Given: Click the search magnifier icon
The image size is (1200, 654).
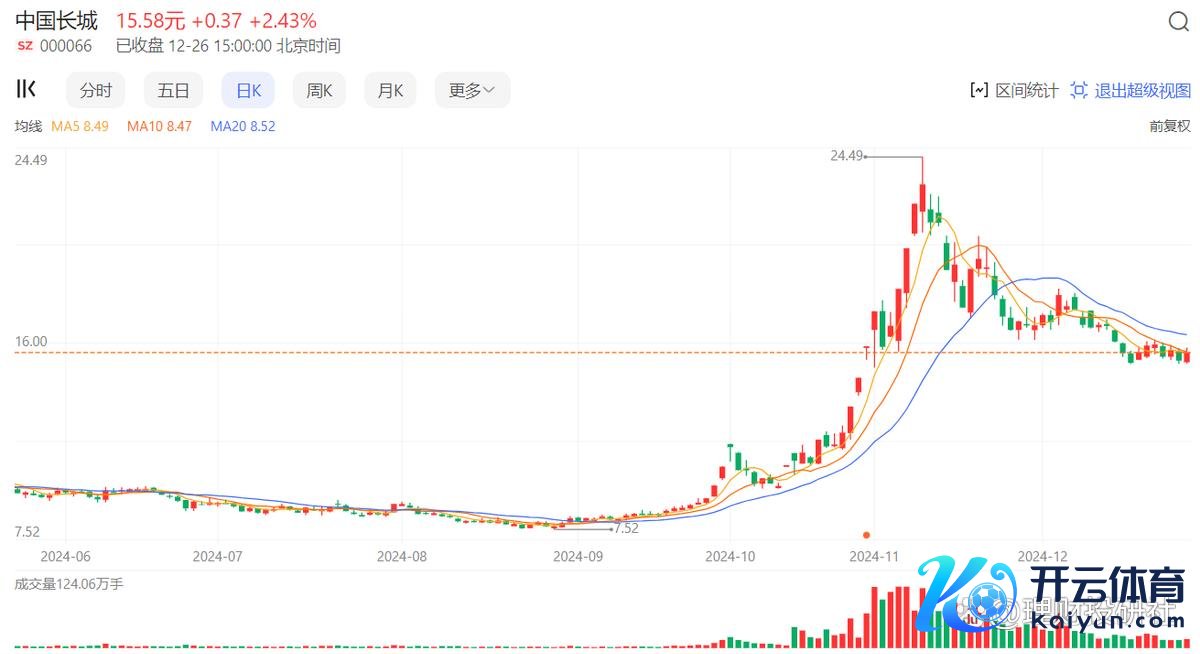Looking at the screenshot, I should tap(1178, 22).
